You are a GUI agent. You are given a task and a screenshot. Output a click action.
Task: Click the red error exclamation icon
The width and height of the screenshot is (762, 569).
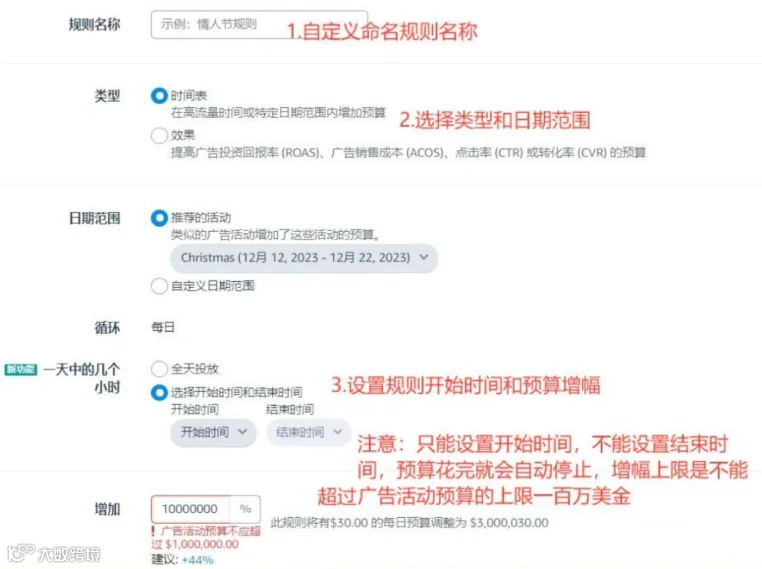click(x=154, y=531)
